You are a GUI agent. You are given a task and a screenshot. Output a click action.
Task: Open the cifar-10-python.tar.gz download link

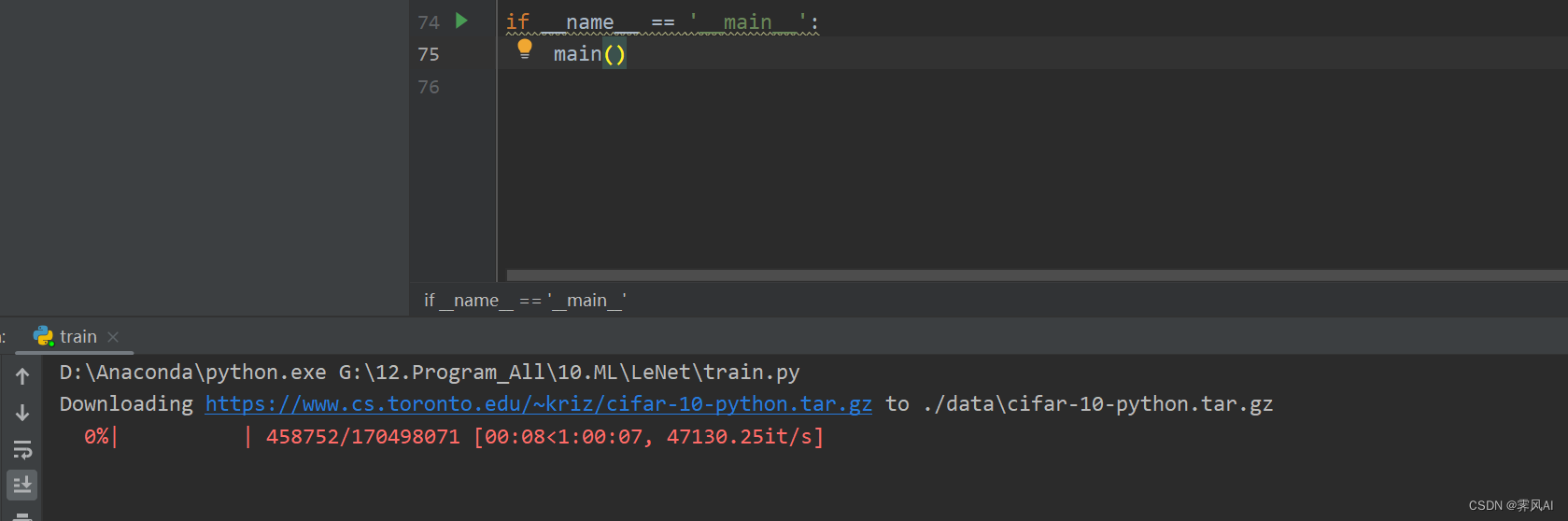pyautogui.click(x=539, y=404)
